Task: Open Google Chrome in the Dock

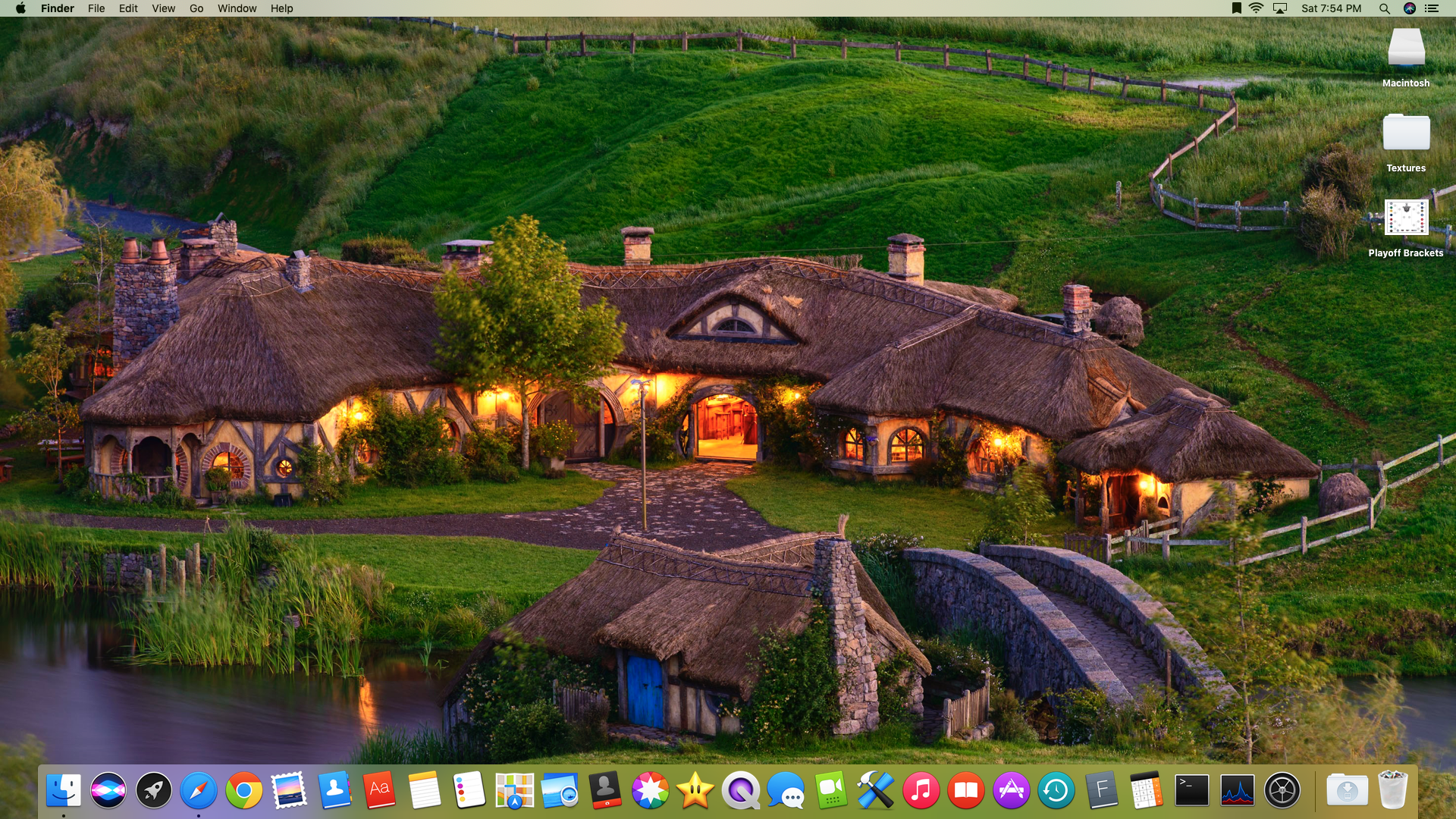Action: pos(243,791)
